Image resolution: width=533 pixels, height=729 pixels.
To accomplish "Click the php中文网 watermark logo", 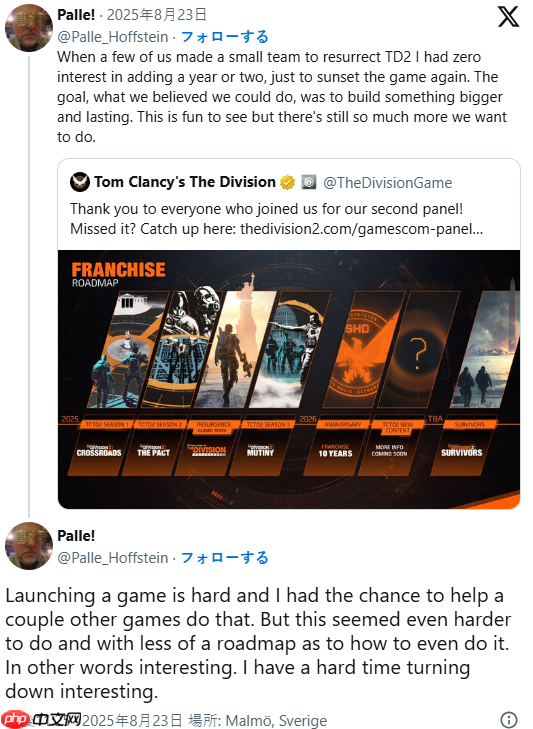I will [x=42, y=719].
